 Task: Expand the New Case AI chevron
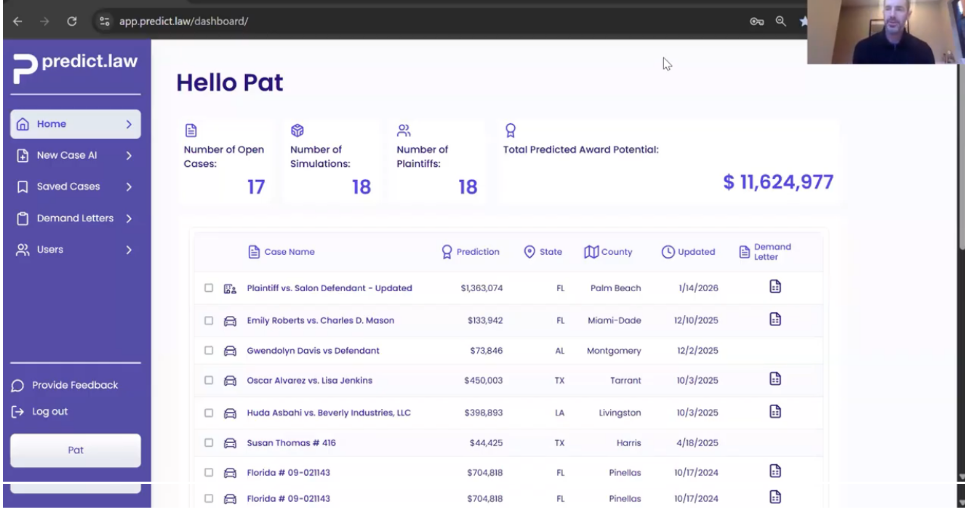point(129,156)
